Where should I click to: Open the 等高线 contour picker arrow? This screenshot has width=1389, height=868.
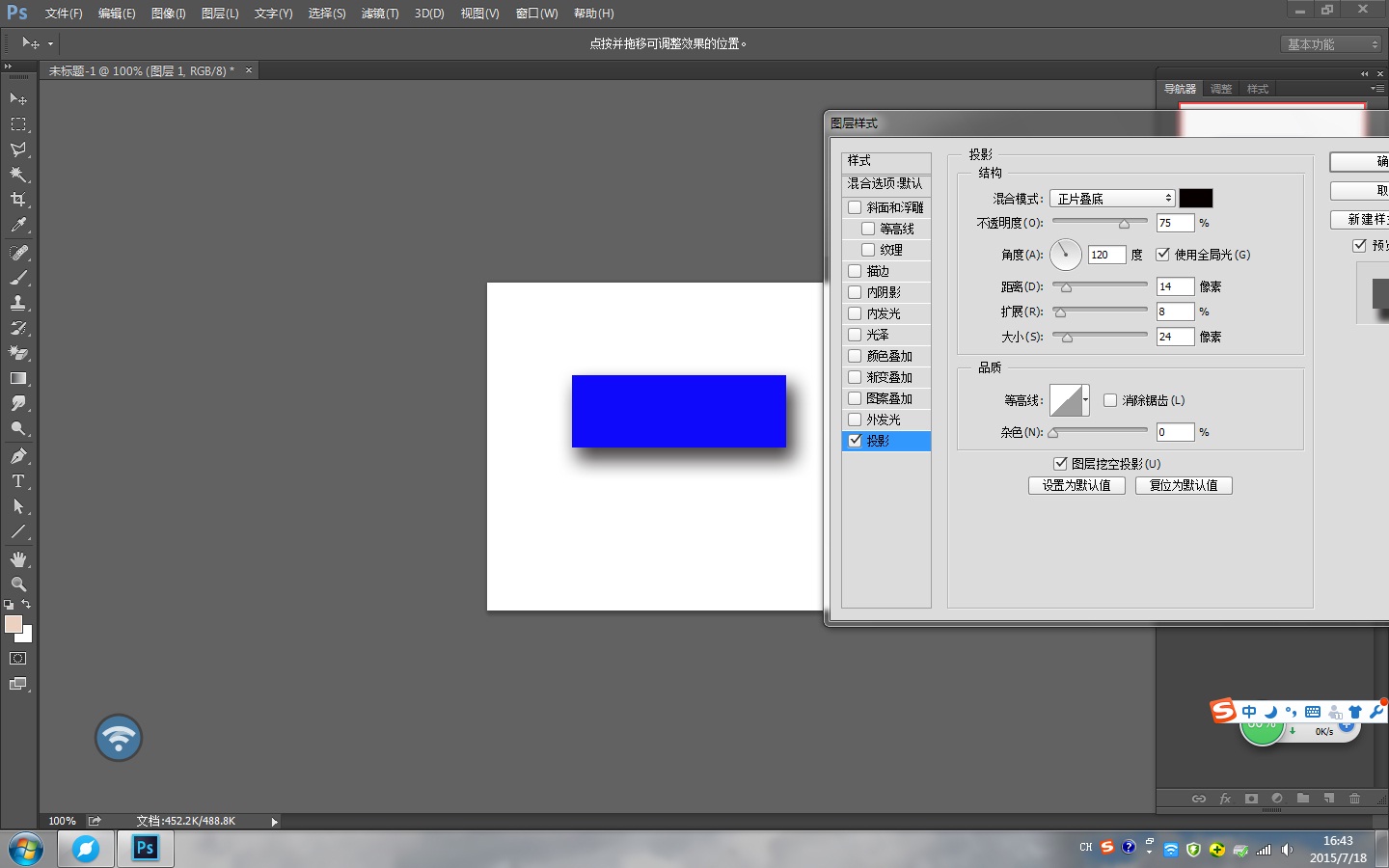[x=1085, y=400]
